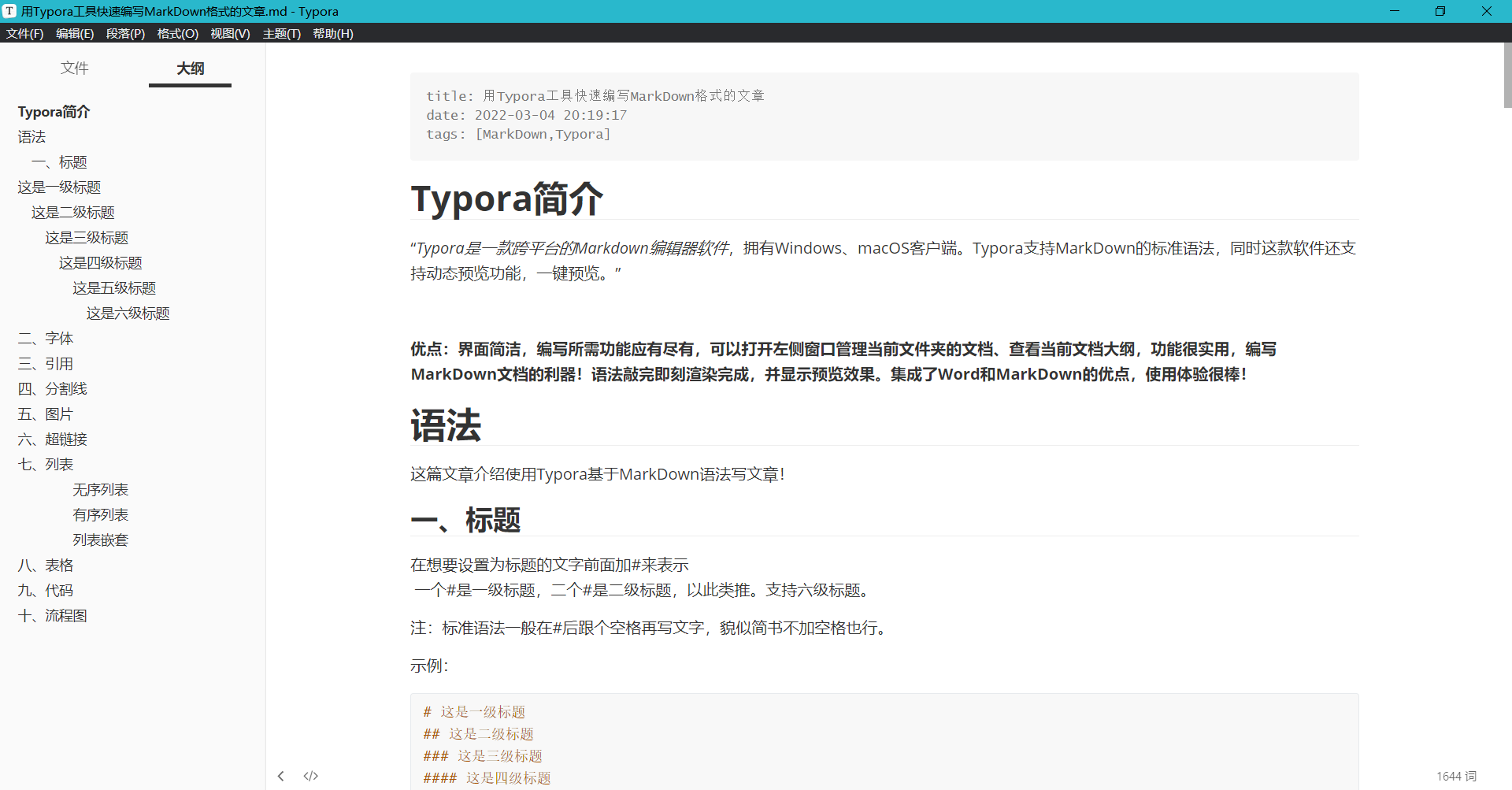1512x790 pixels.
Task: Select 十、流程图 in outline
Action: pos(53,616)
